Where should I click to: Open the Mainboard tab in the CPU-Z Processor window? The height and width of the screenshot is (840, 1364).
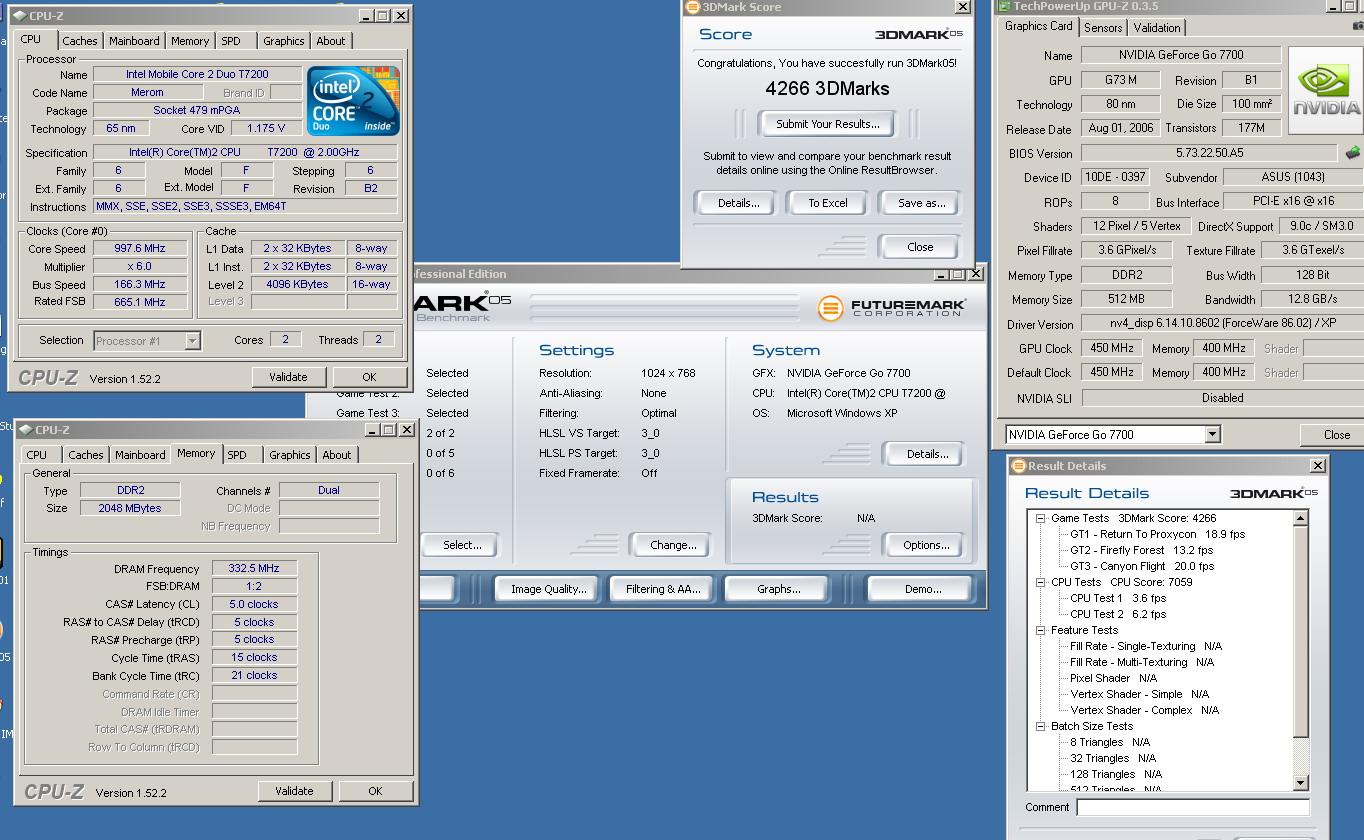[x=134, y=41]
